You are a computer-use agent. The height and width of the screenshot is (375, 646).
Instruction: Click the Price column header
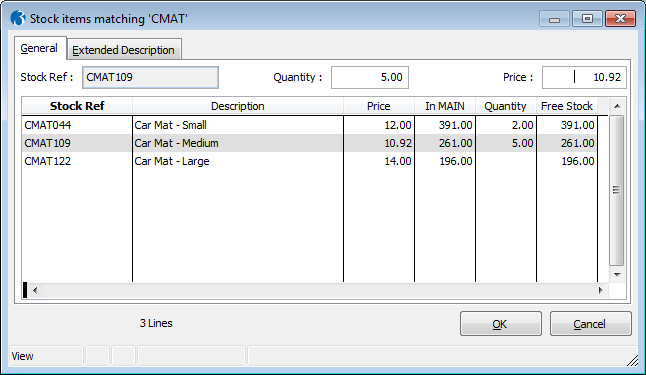click(x=379, y=106)
